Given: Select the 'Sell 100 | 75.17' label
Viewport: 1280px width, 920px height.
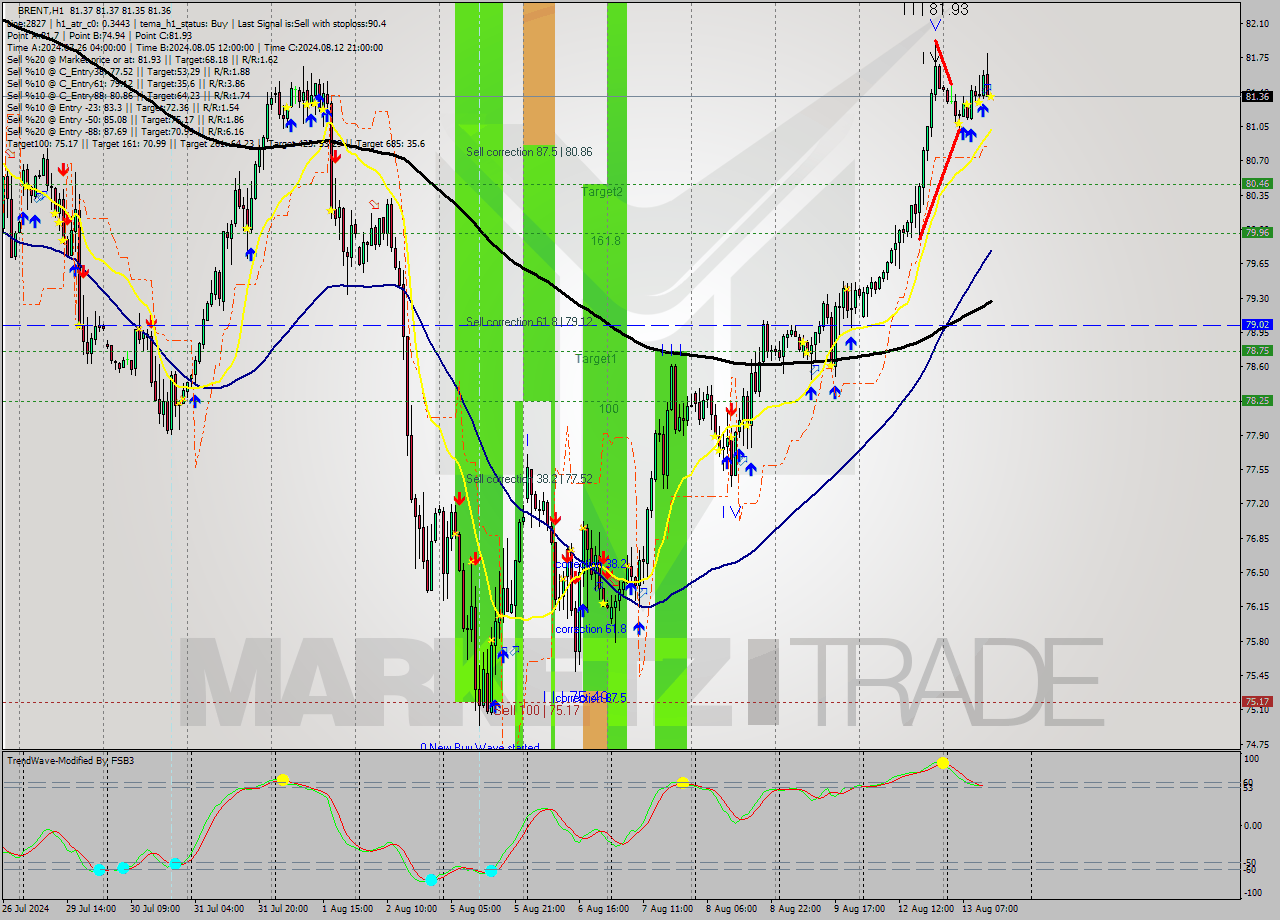Looking at the screenshot, I should tap(537, 710).
